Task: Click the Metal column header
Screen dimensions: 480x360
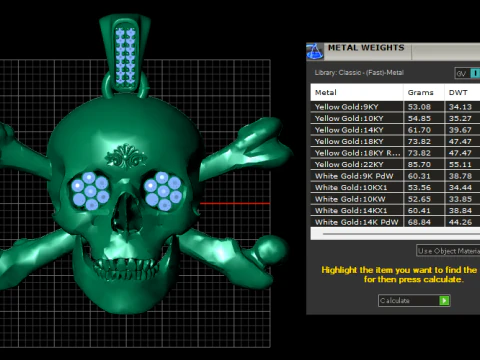Action: tap(357, 92)
